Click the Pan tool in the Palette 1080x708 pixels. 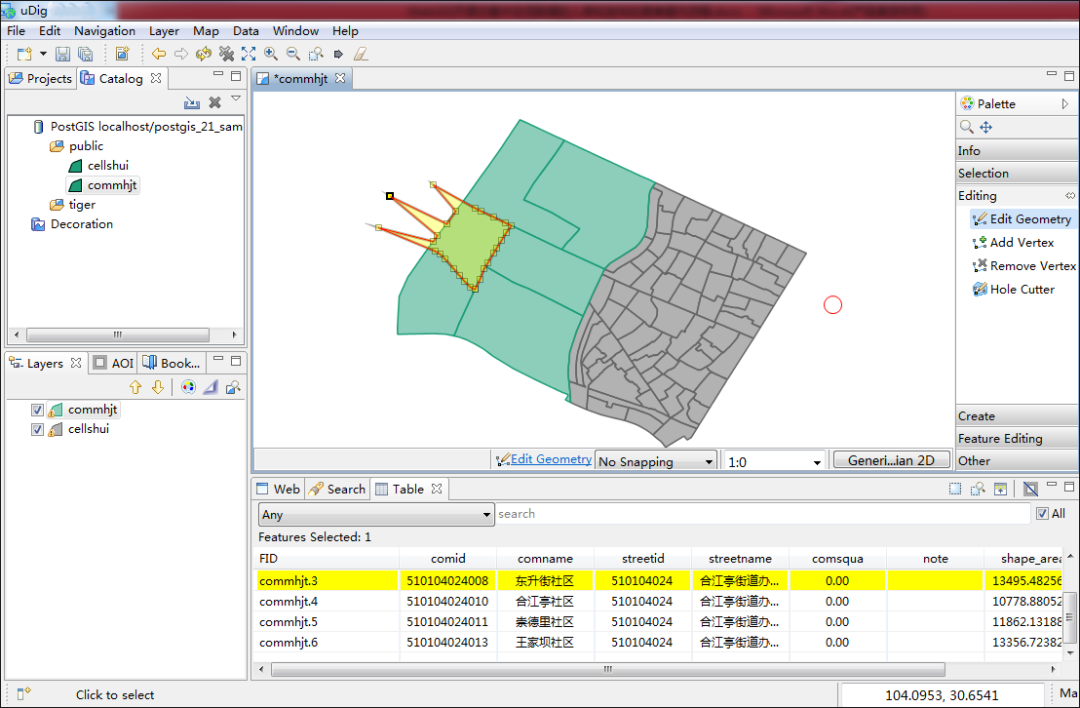coord(986,127)
